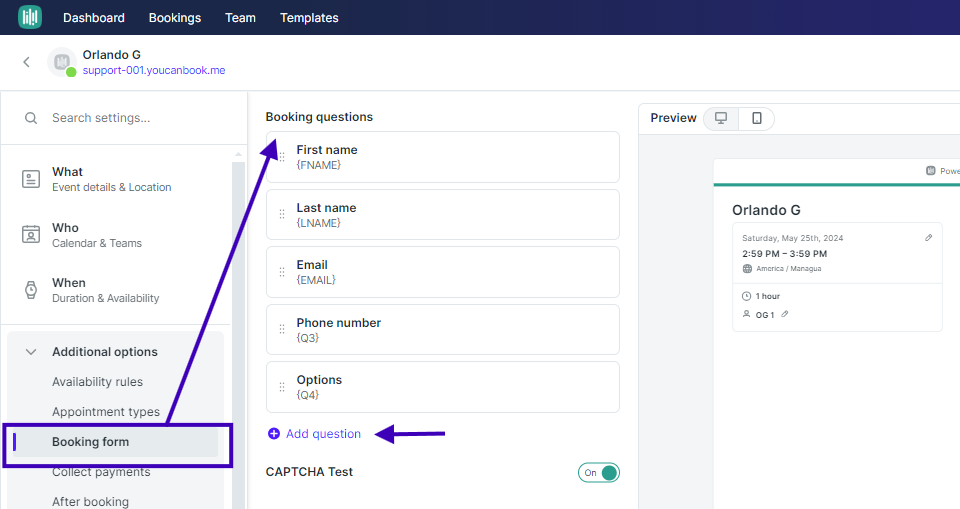Click the pencil icon beside the date

[929, 238]
